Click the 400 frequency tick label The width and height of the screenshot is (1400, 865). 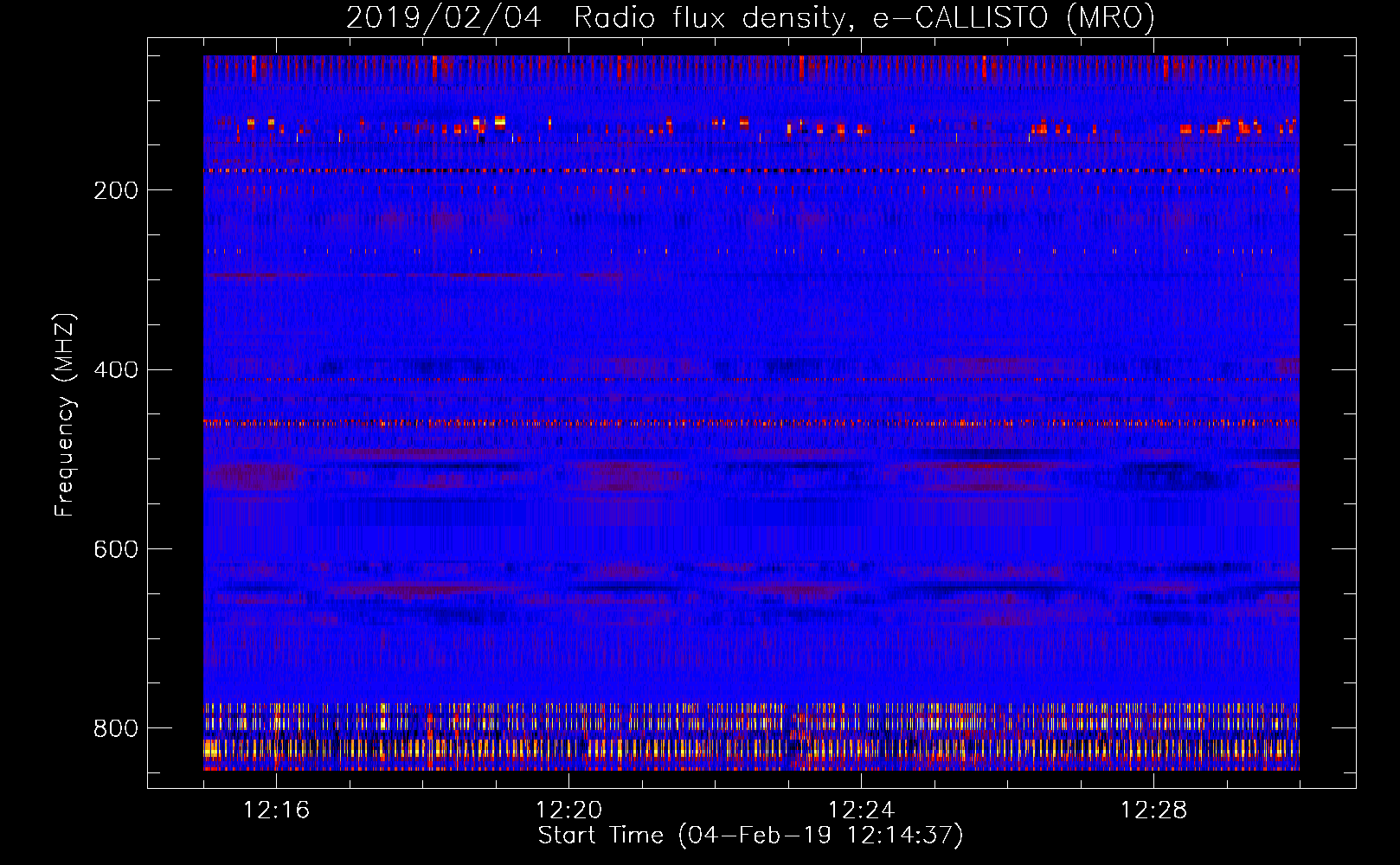(115, 370)
